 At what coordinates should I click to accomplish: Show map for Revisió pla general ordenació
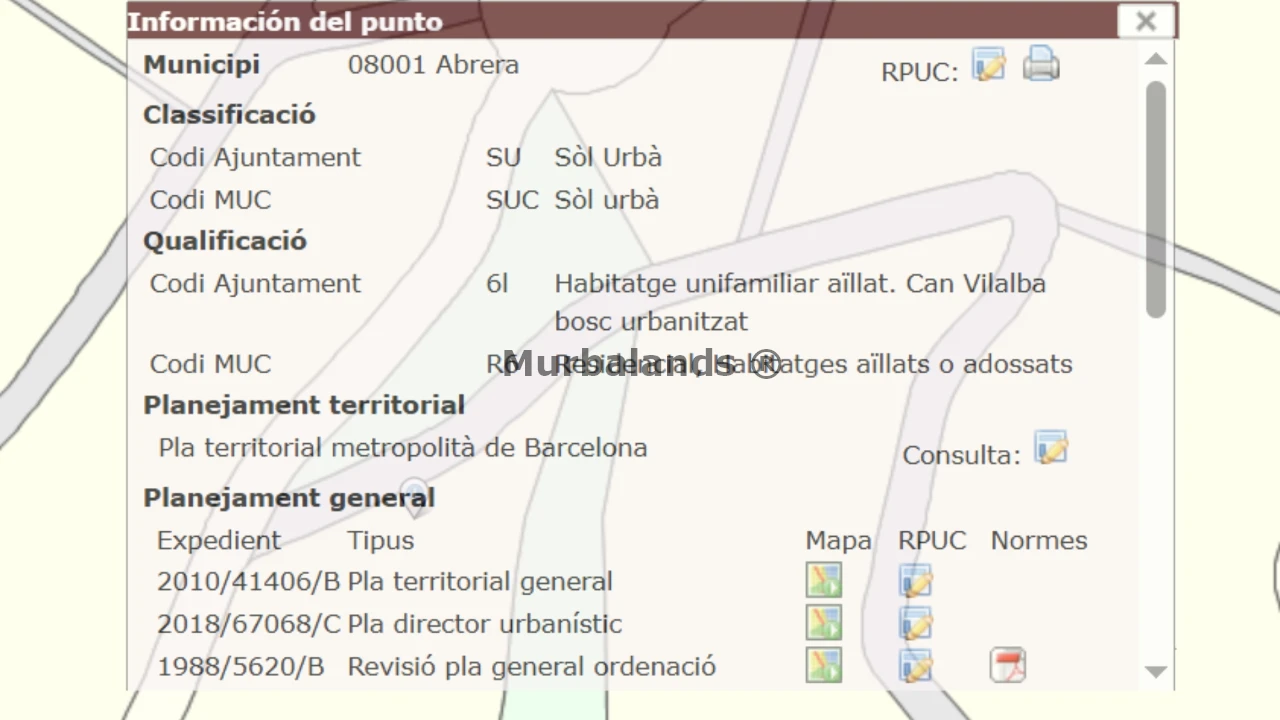click(824, 666)
